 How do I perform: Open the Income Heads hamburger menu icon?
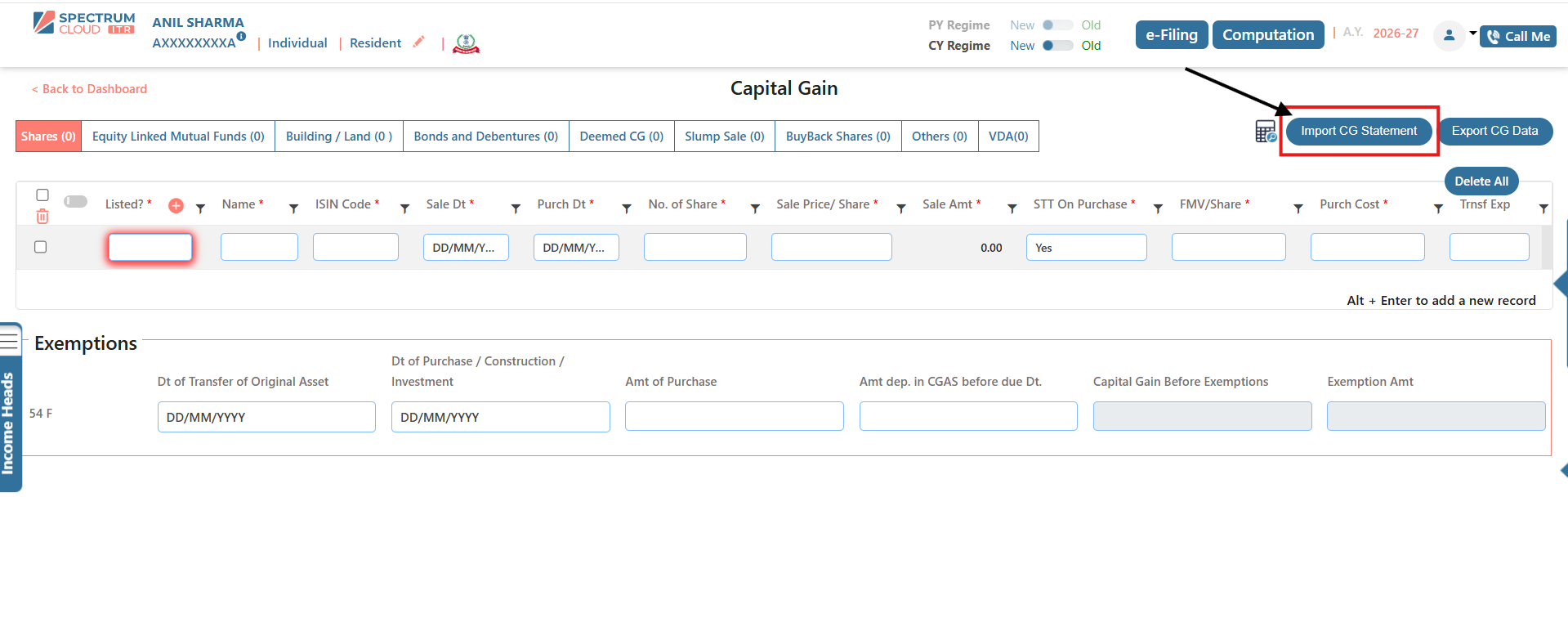coord(10,338)
